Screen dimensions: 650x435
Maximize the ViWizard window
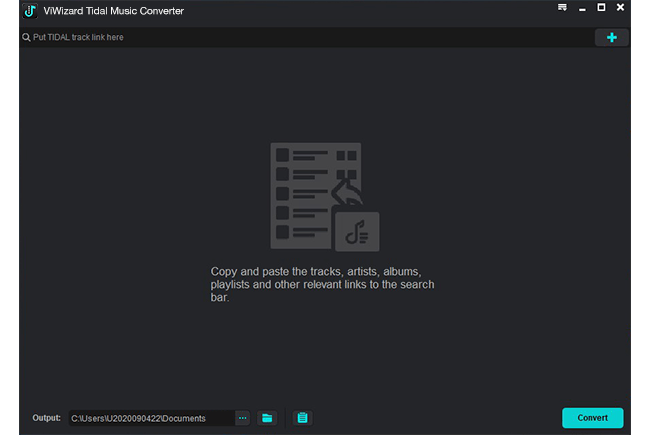coord(601,8)
